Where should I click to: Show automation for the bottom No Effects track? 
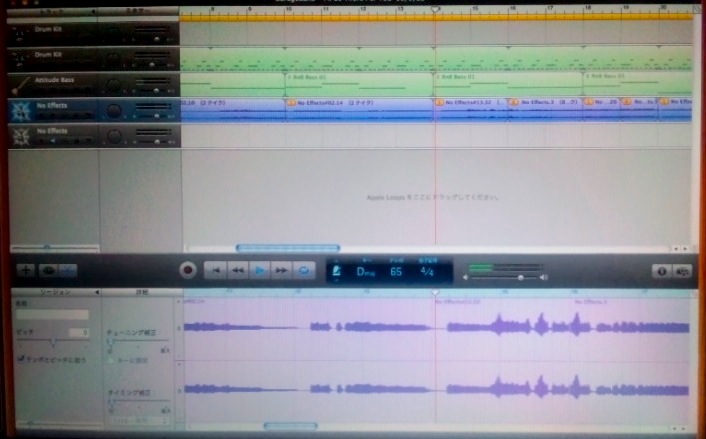(88, 141)
